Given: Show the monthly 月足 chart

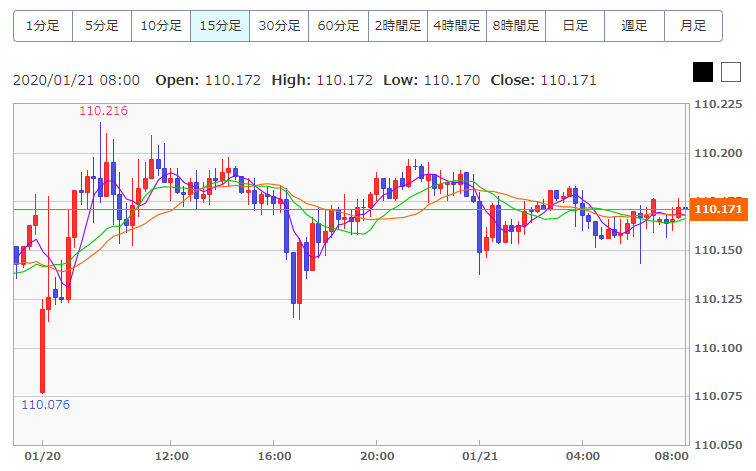Looking at the screenshot, I should coord(693,26).
